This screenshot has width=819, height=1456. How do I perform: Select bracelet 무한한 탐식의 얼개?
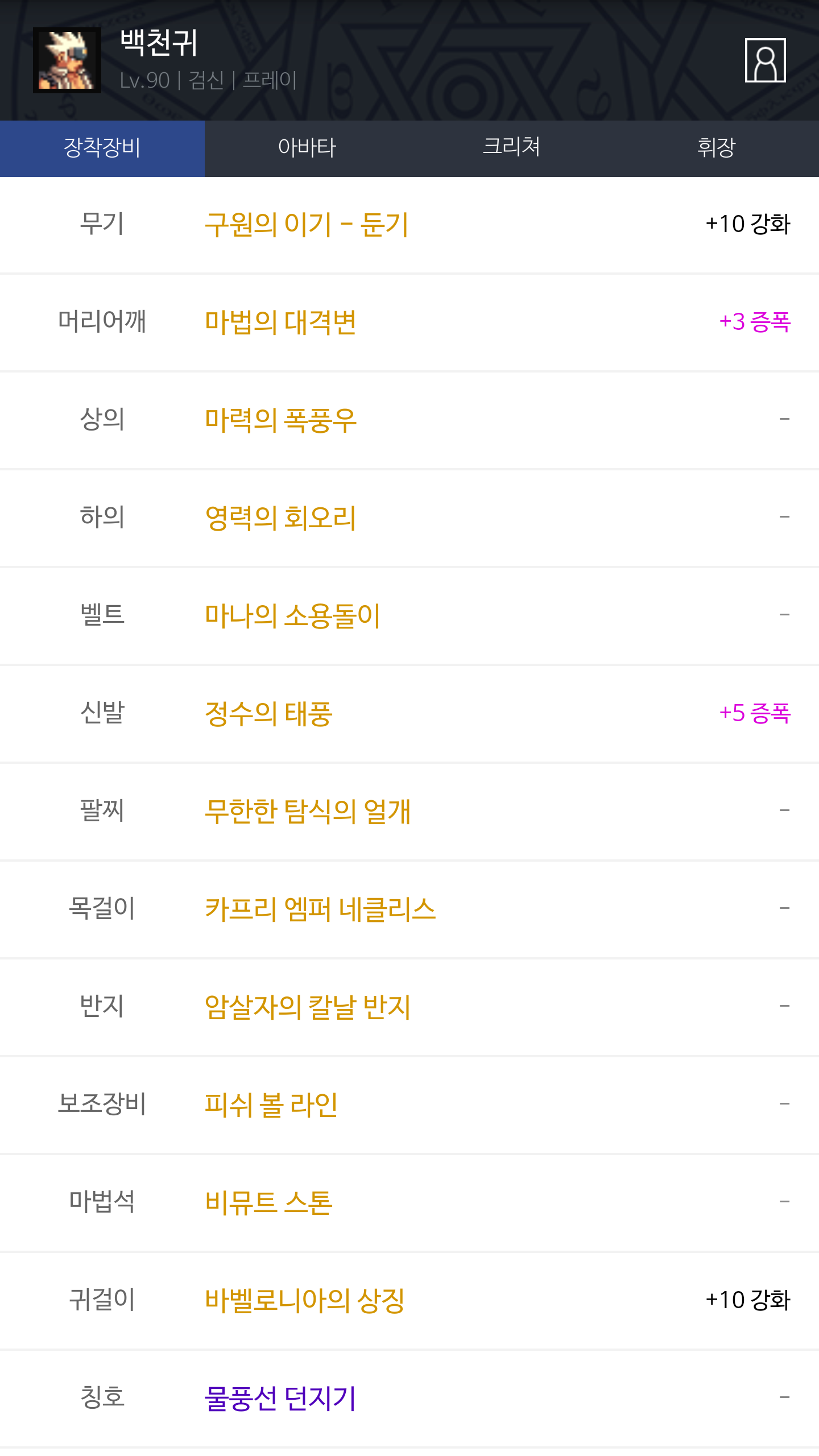(x=307, y=812)
